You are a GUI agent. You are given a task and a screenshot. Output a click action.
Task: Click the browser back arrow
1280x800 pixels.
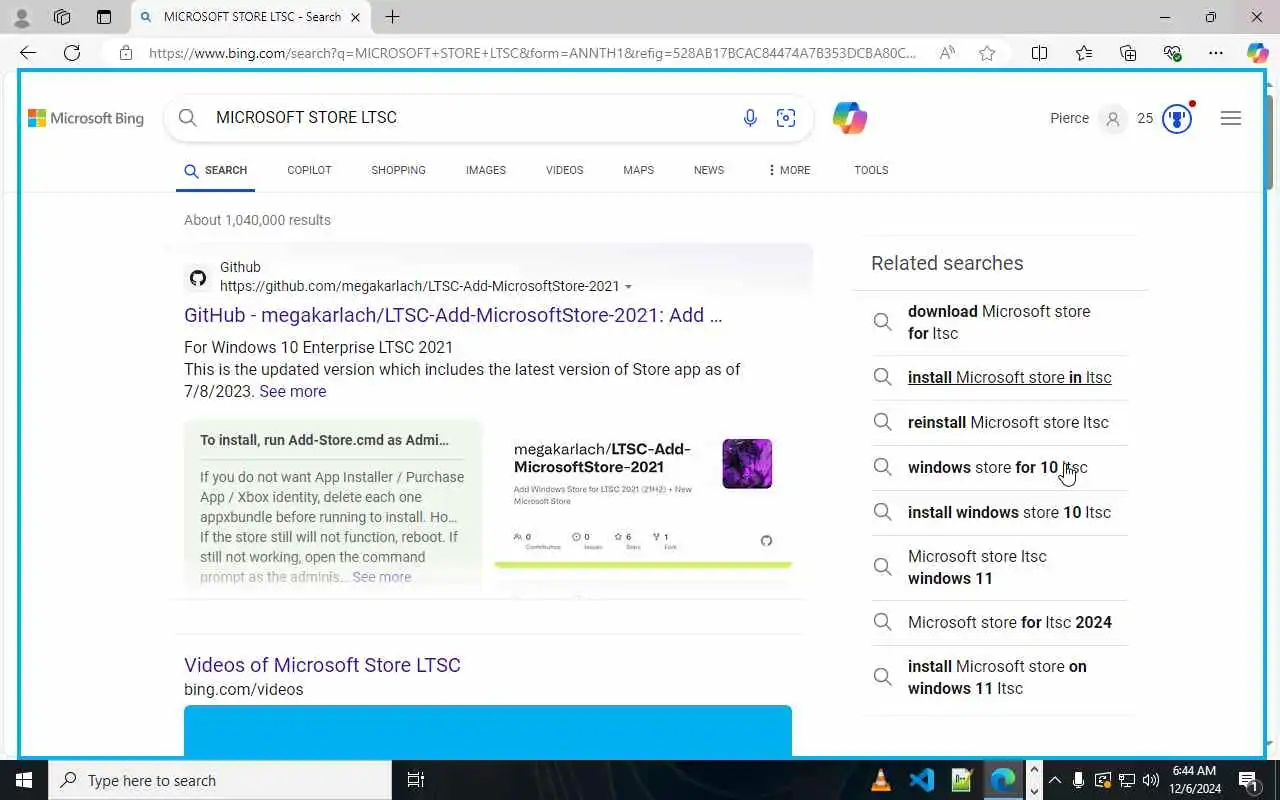point(28,53)
